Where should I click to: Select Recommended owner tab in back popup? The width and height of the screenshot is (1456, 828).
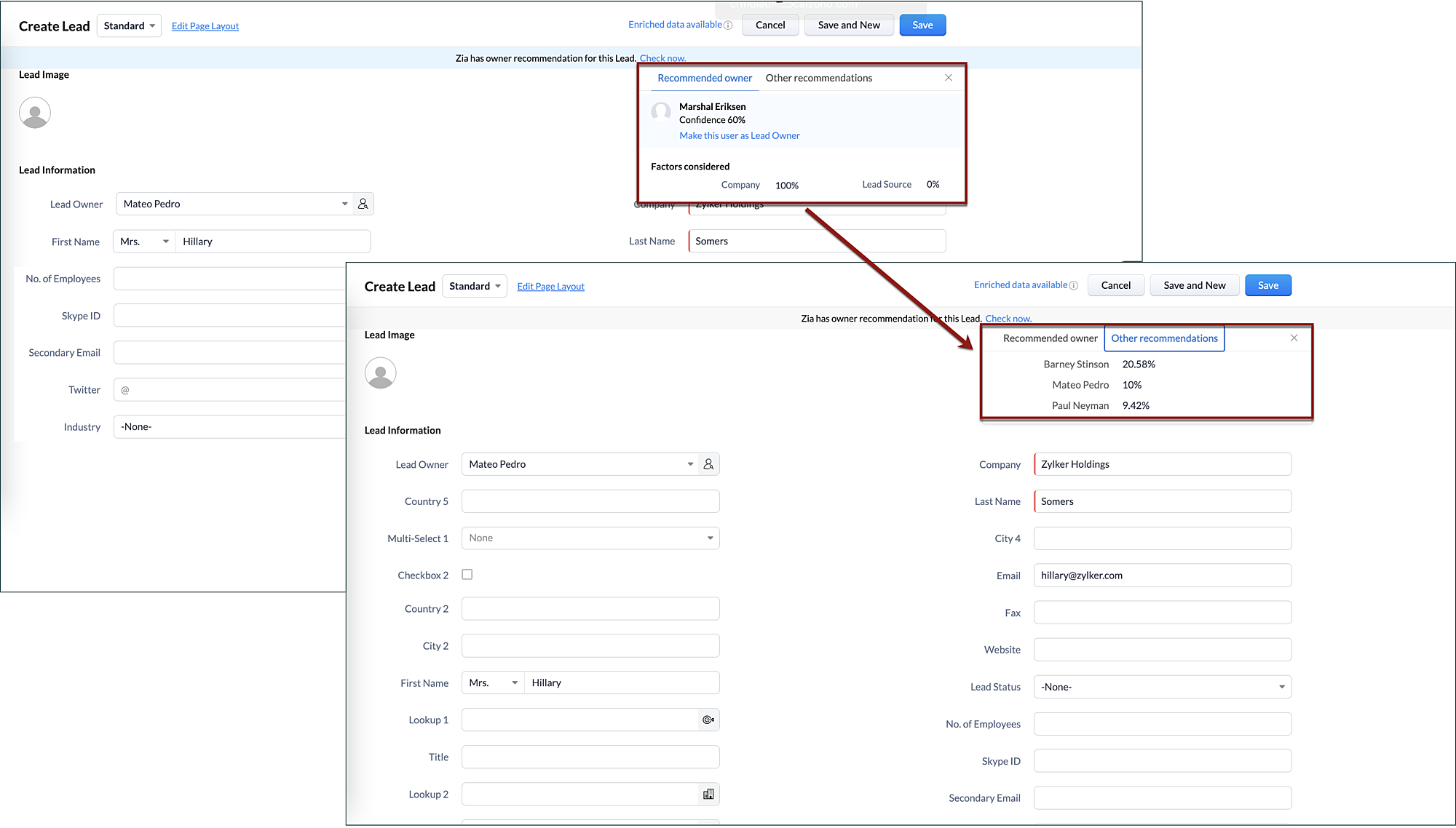704,78
